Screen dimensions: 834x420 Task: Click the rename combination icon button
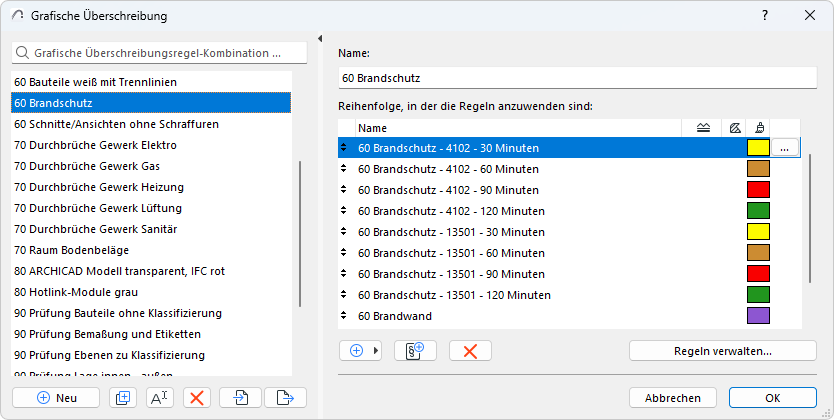[x=159, y=397]
